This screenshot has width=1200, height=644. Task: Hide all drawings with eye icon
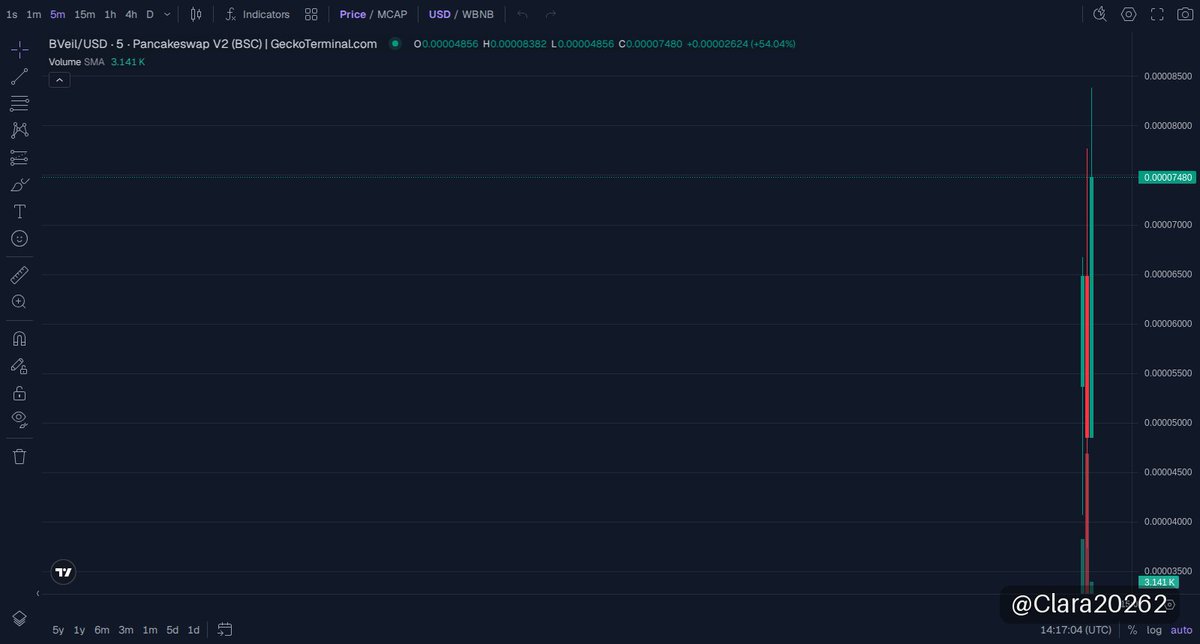19,419
